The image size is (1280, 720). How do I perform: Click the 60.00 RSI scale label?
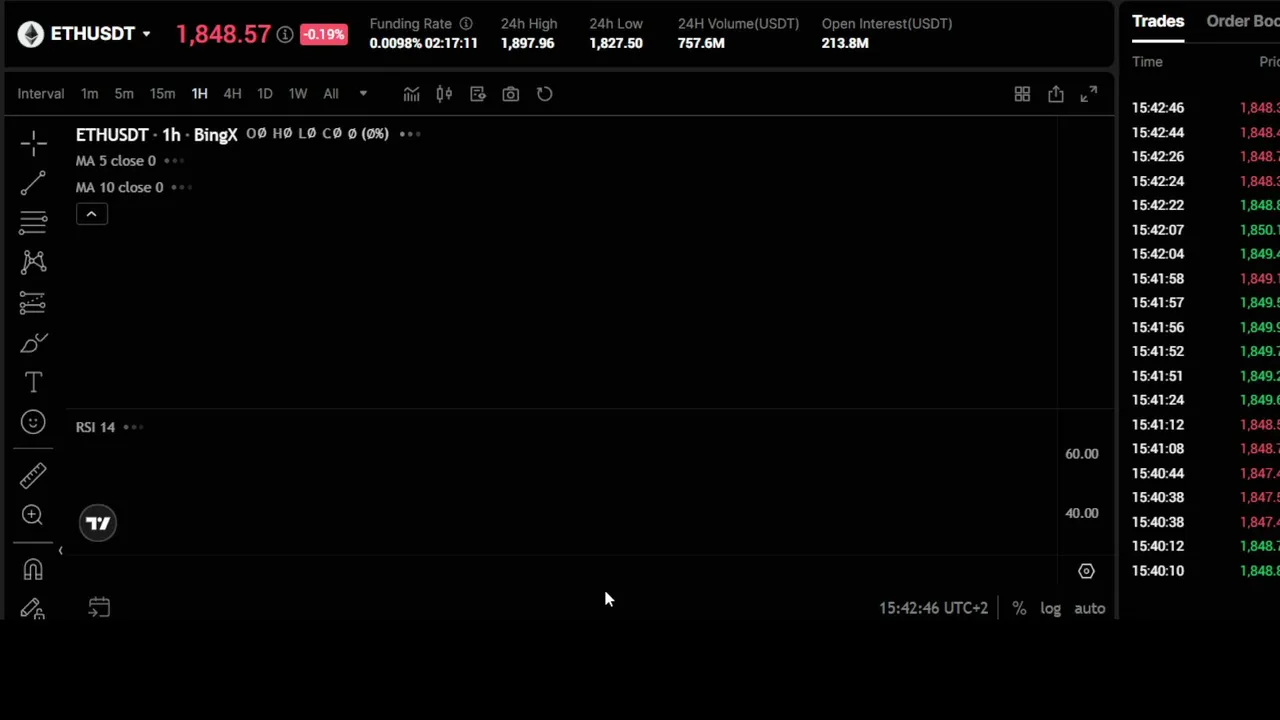pos(1081,454)
